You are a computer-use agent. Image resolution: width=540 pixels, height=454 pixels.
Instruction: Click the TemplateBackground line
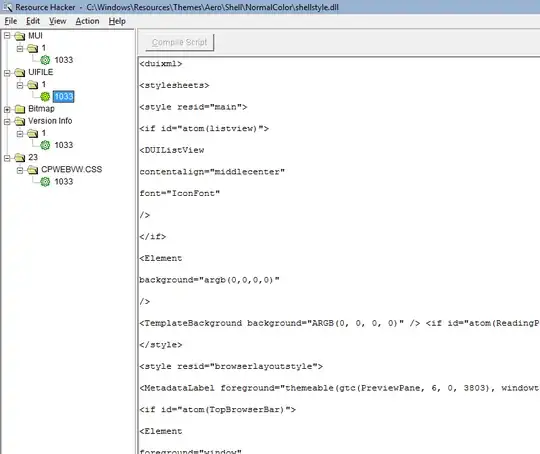pyautogui.click(x=339, y=323)
